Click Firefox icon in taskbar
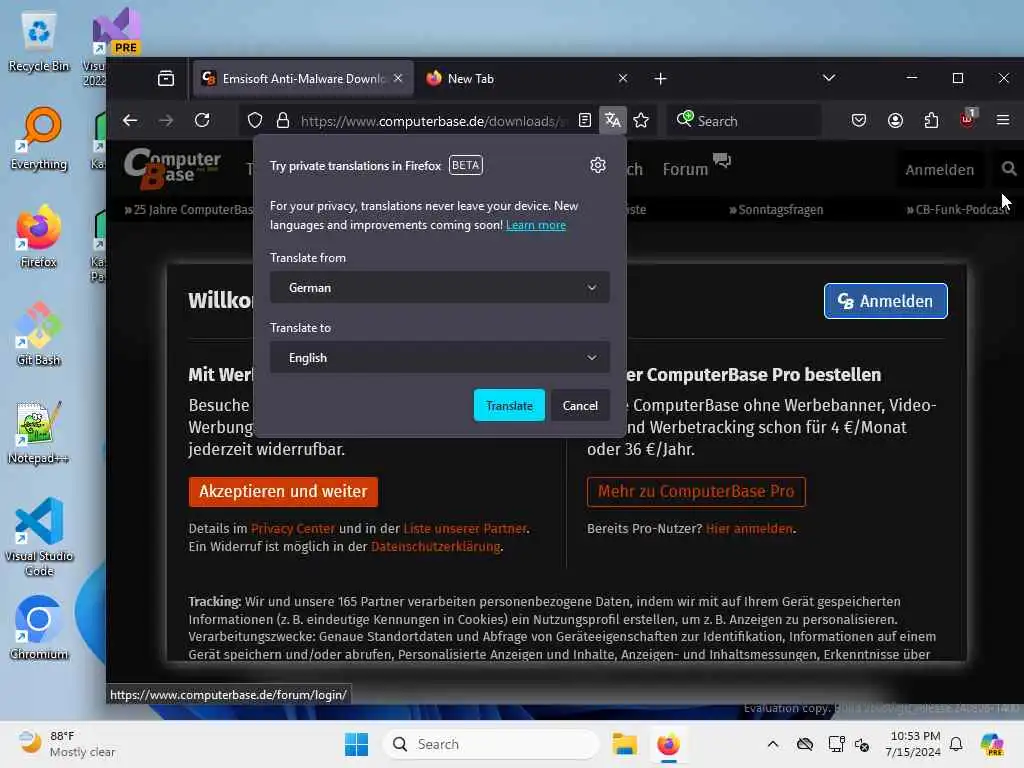Screen dimensions: 1024x768 (x=668, y=744)
